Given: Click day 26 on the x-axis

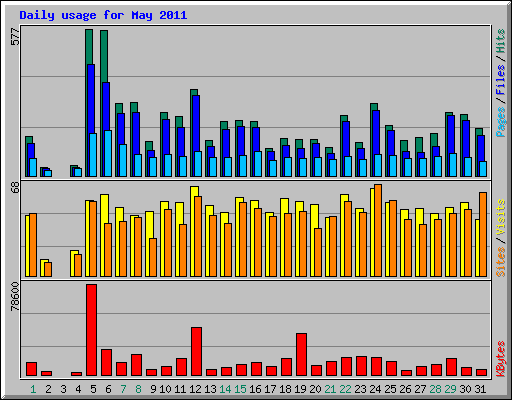Looking at the screenshot, I should 405,389.
